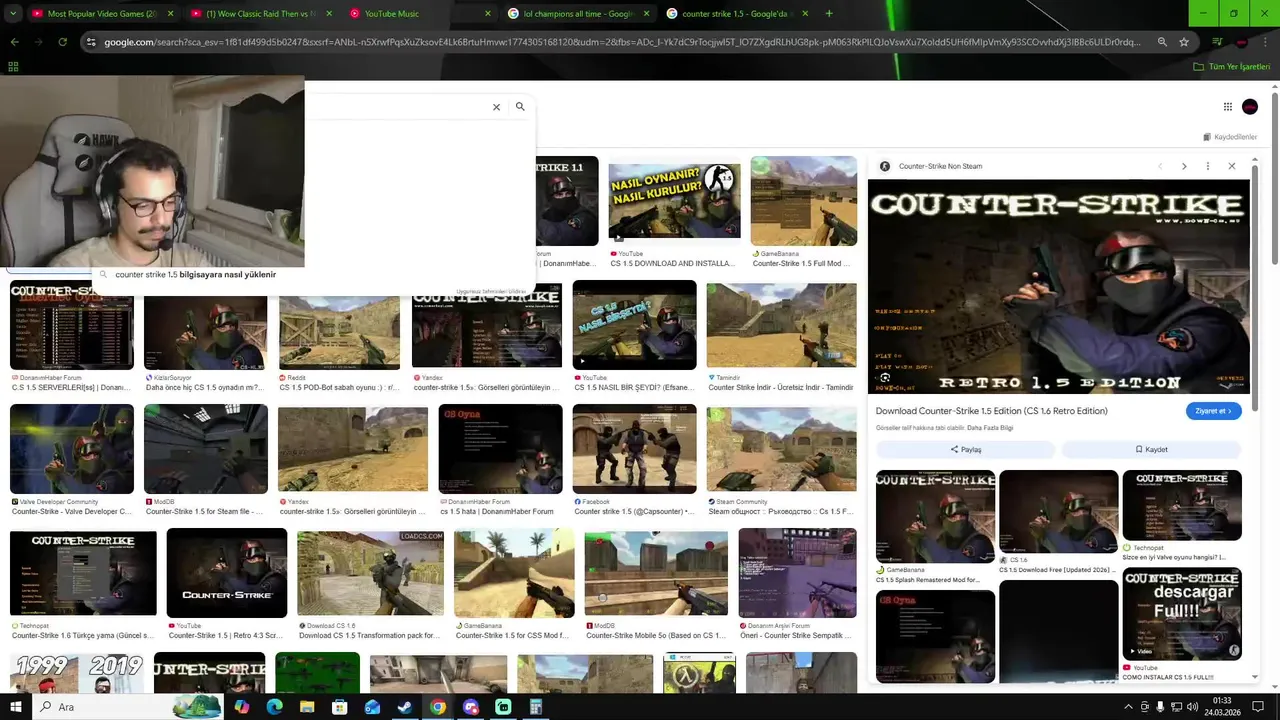Open Kaydedilenler saved items
Viewport: 1280px width, 720px height.
[1230, 137]
